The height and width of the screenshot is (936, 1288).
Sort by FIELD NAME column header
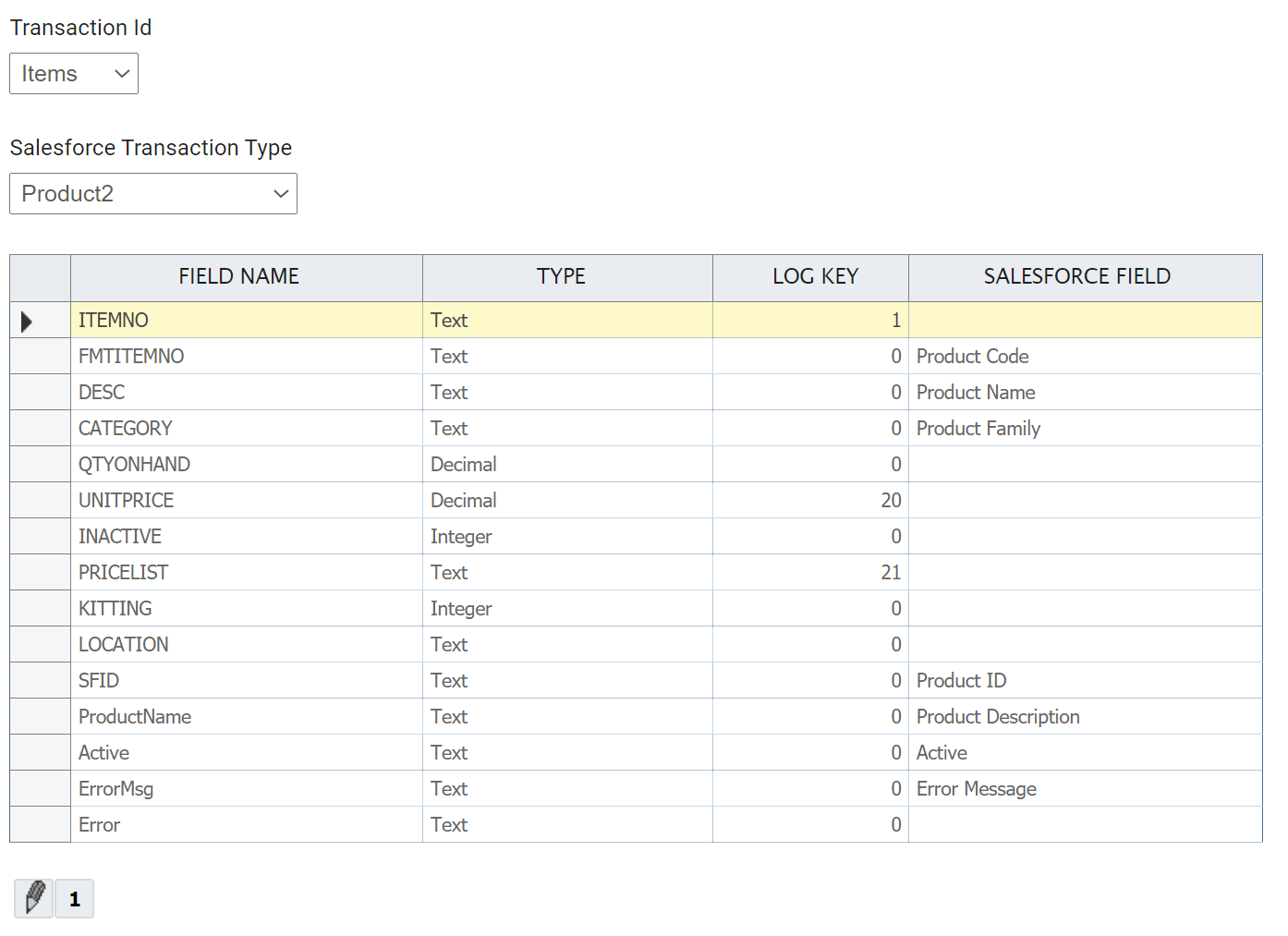[238, 276]
